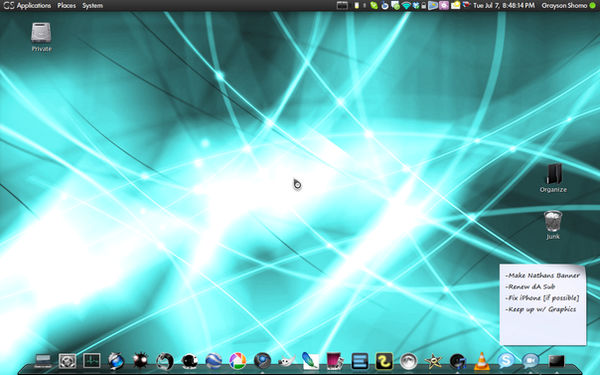
Task: Click the blue striped list dock icon
Action: coord(360,361)
